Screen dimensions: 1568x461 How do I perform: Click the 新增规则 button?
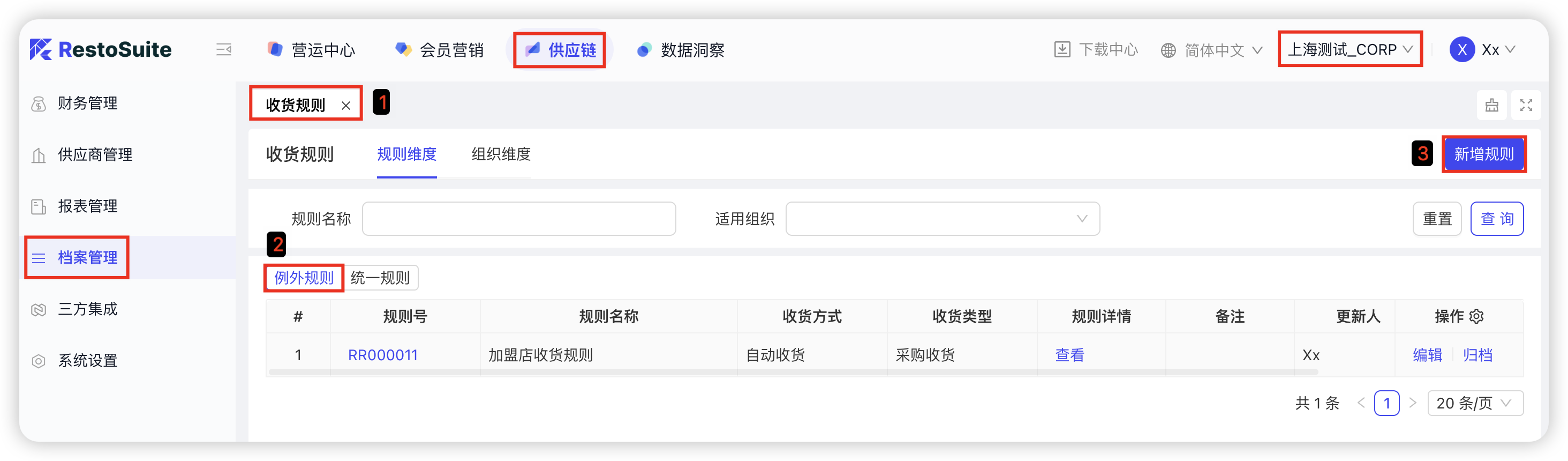pyautogui.click(x=1483, y=155)
